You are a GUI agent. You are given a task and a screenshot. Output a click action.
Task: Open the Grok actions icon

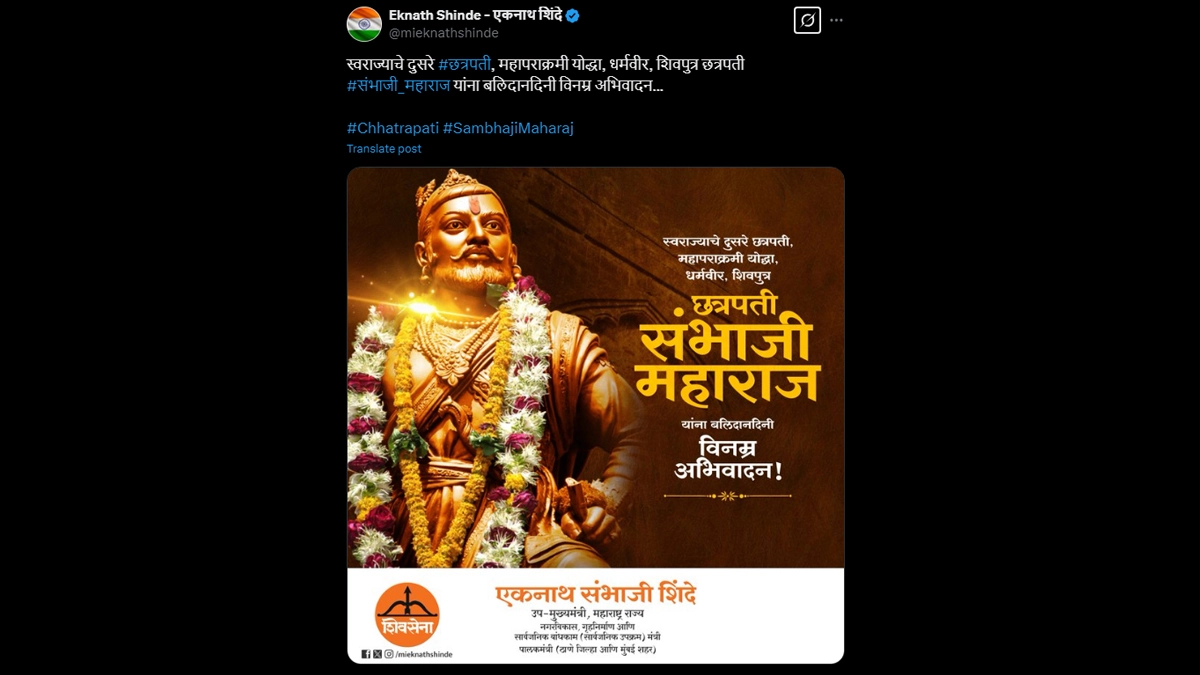coord(807,20)
